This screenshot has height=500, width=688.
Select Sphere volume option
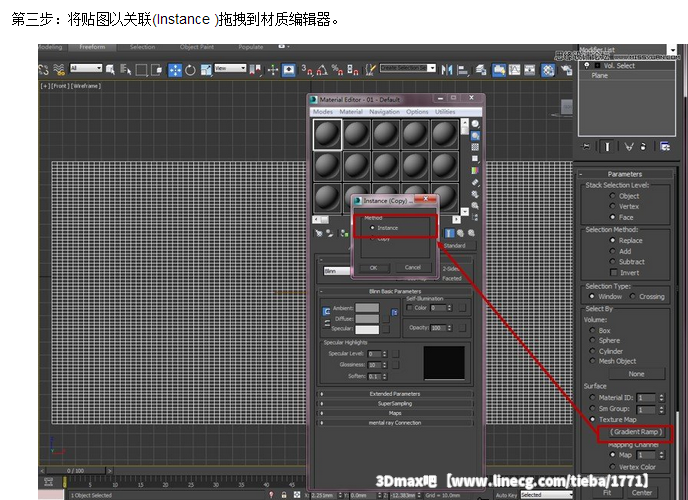[x=592, y=340]
